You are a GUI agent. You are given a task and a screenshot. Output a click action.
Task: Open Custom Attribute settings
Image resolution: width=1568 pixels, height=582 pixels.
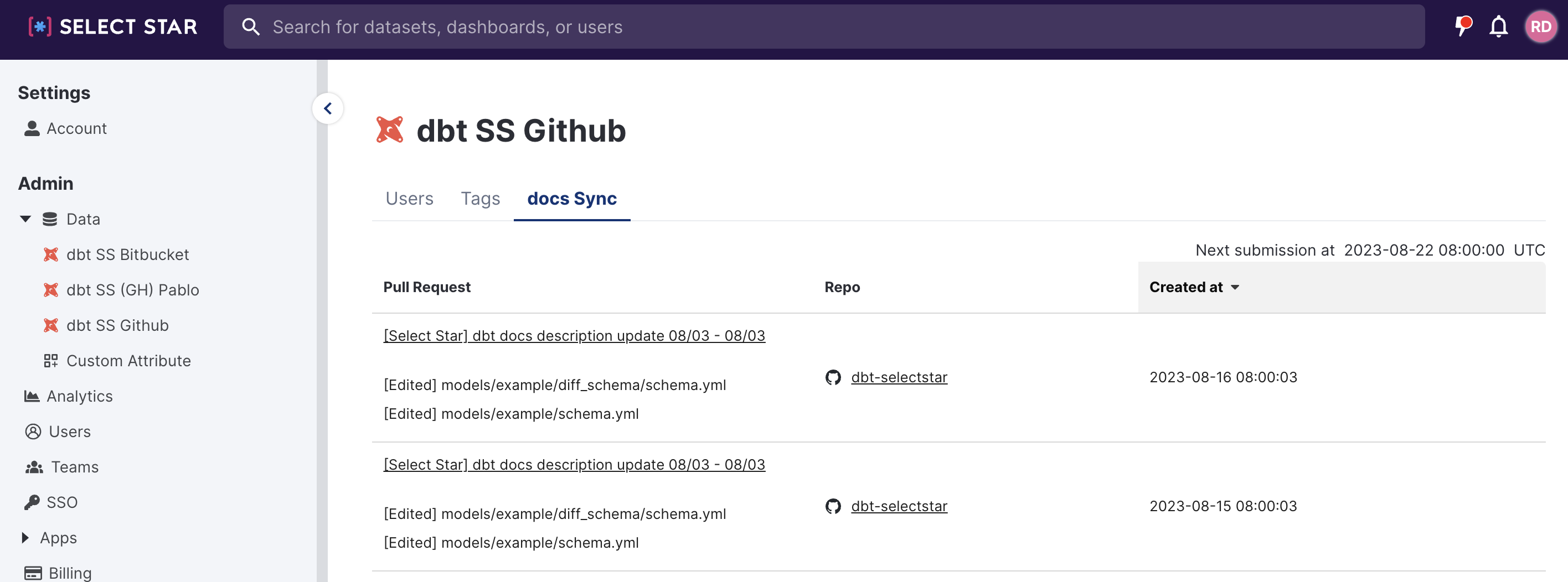click(x=128, y=361)
